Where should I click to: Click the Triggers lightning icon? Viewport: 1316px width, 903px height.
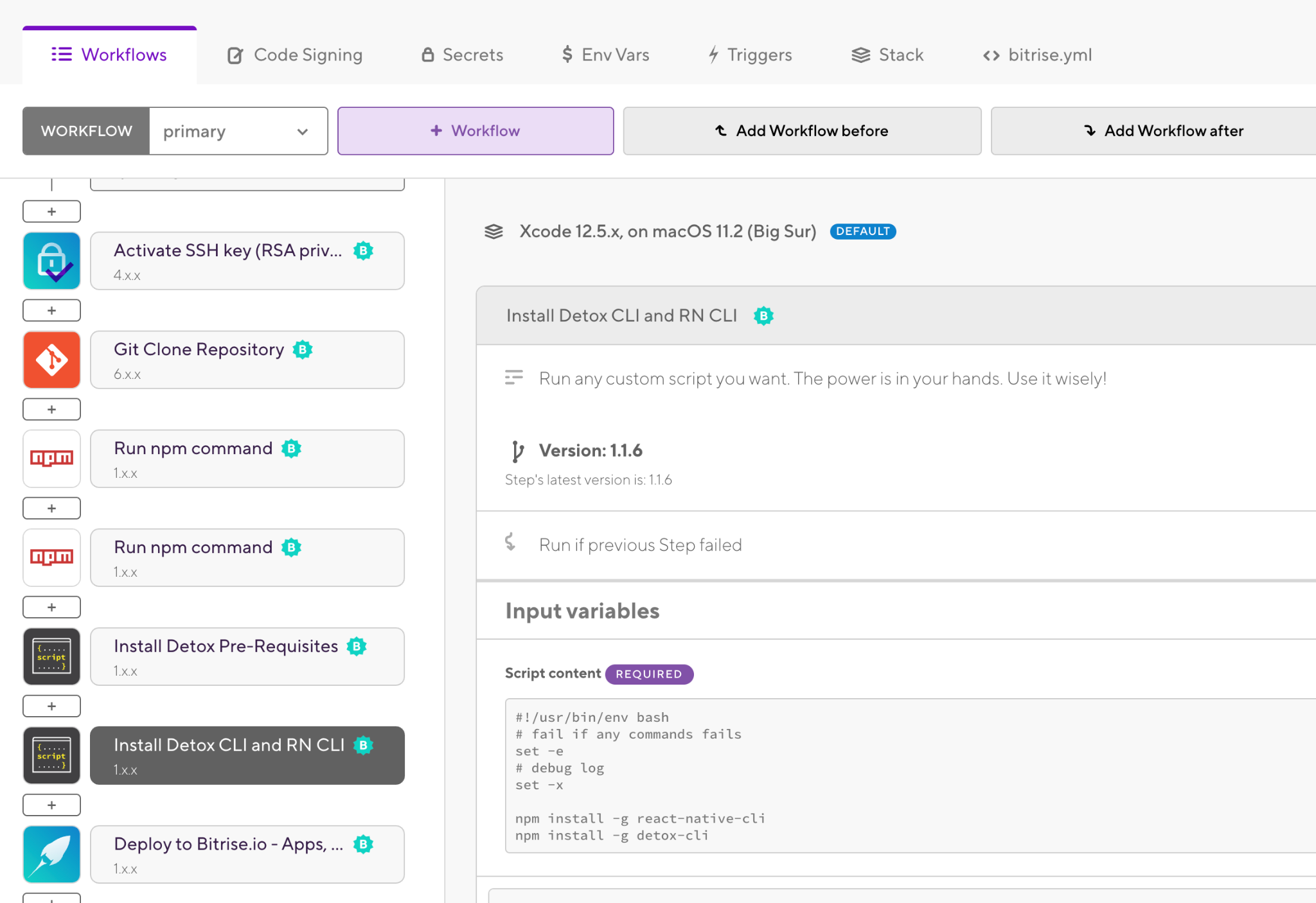point(713,55)
